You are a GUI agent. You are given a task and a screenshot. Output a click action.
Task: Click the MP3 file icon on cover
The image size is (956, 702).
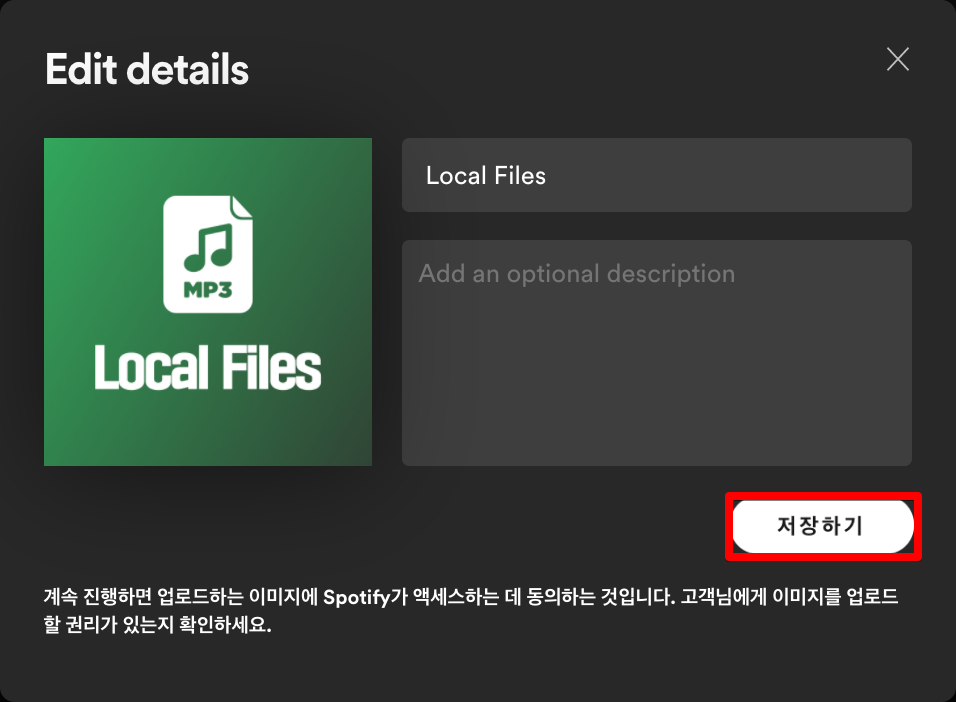coord(208,254)
